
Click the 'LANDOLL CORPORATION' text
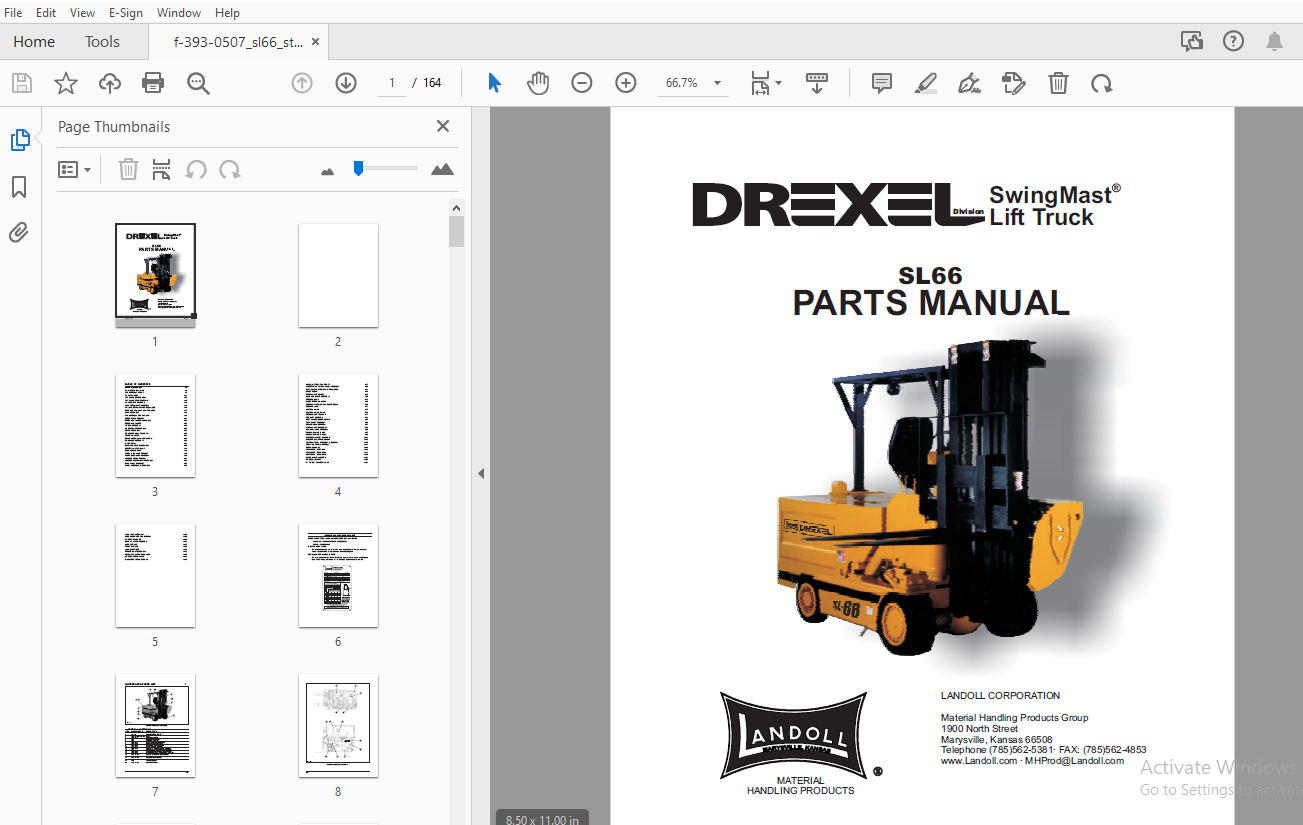tap(1000, 696)
